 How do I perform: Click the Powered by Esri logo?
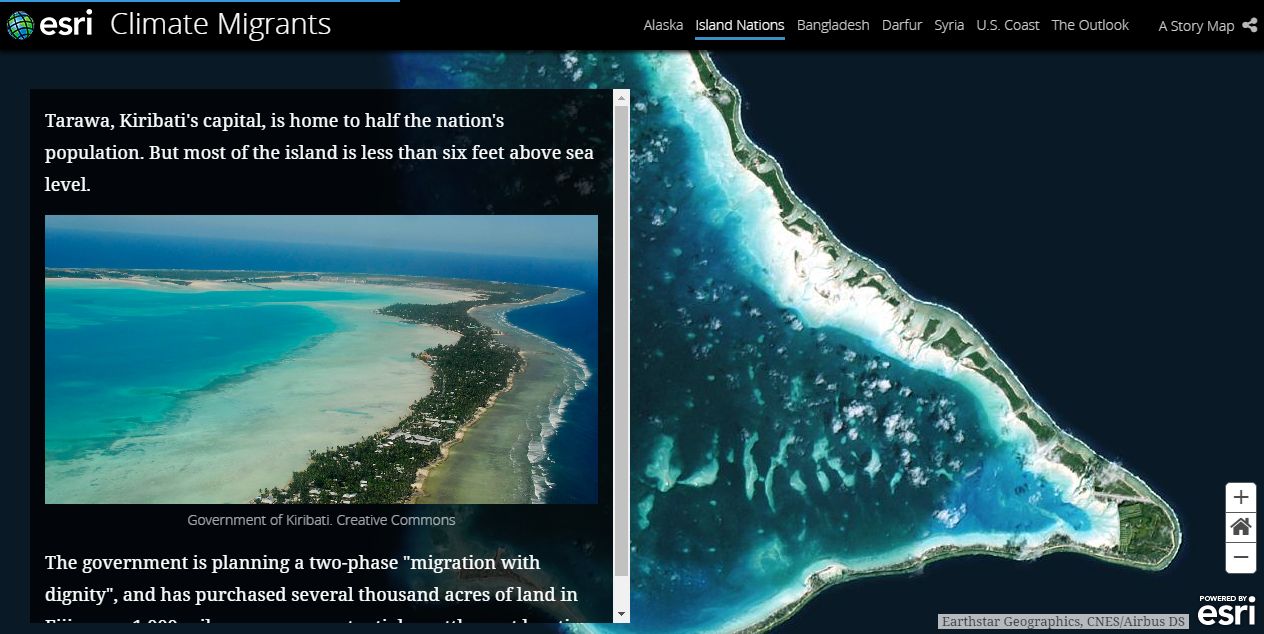point(1227,609)
